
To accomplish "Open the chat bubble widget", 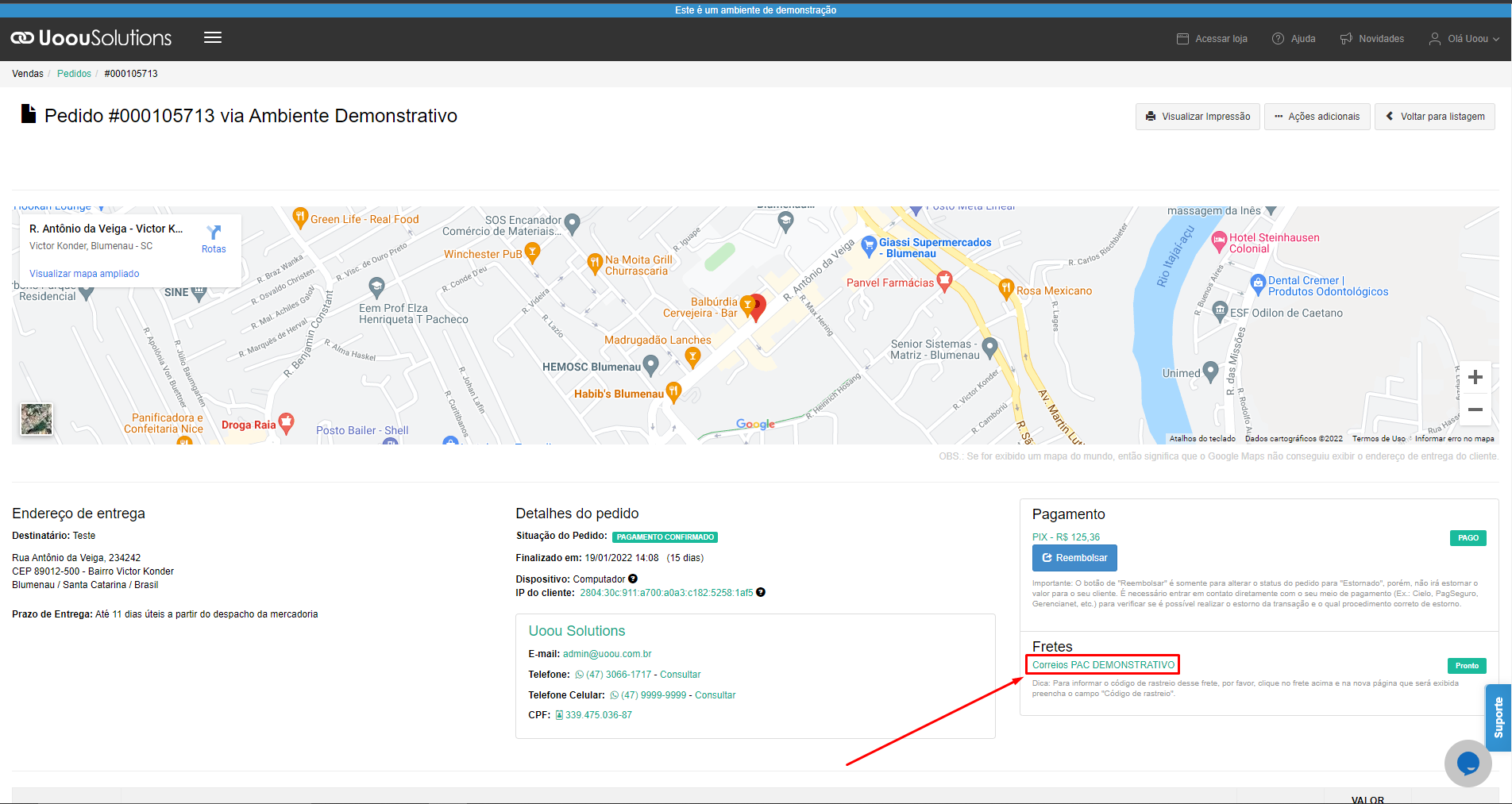I will [1468, 764].
